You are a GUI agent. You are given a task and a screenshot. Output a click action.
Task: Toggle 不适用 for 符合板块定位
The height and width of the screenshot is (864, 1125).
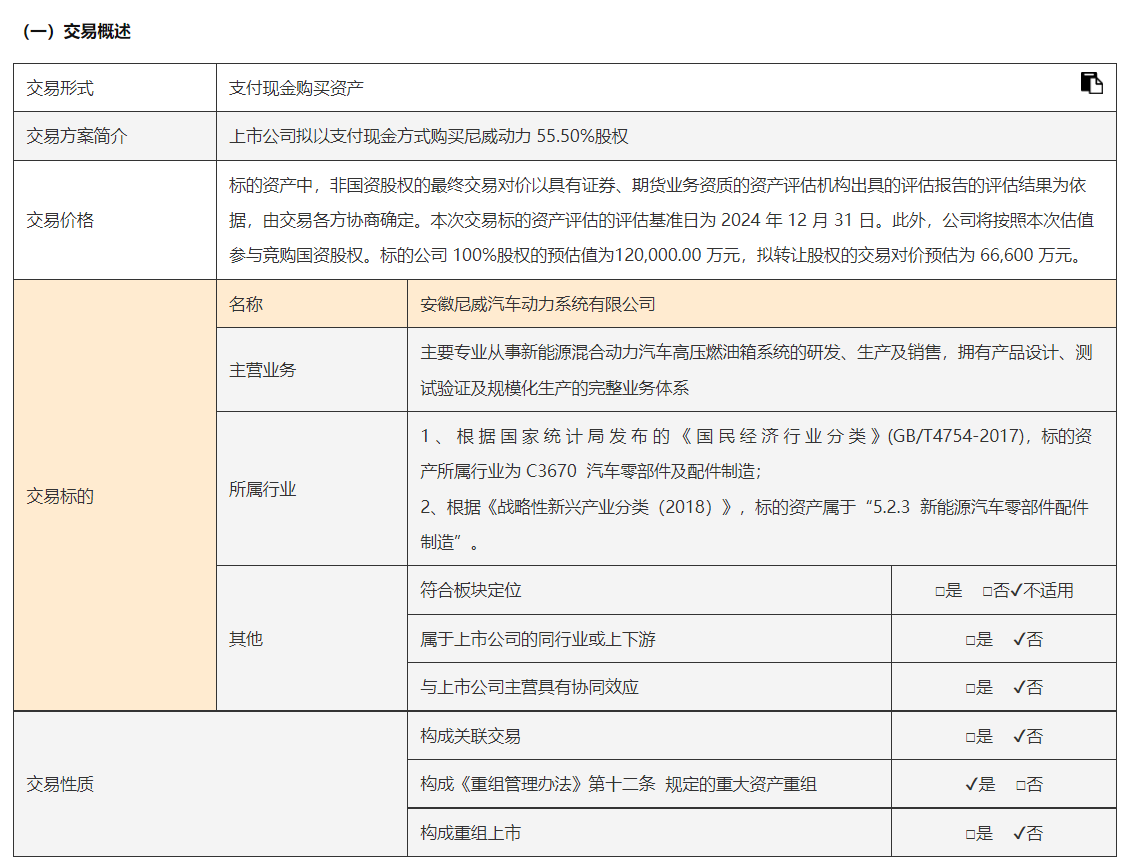pyautogui.click(x=1016, y=591)
